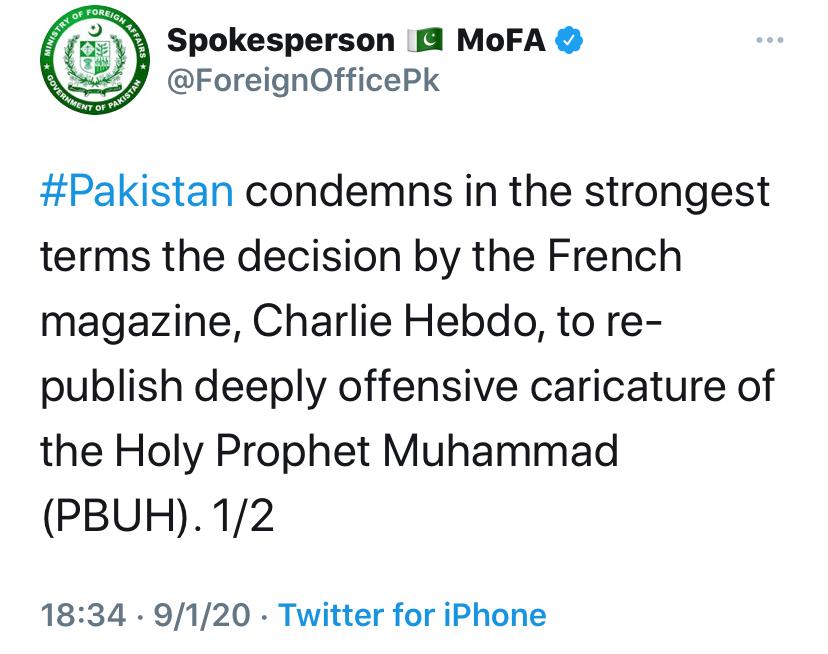This screenshot has height=654, width=828.
Task: Click the Pakistan flag emoji in the name
Action: [x=425, y=41]
